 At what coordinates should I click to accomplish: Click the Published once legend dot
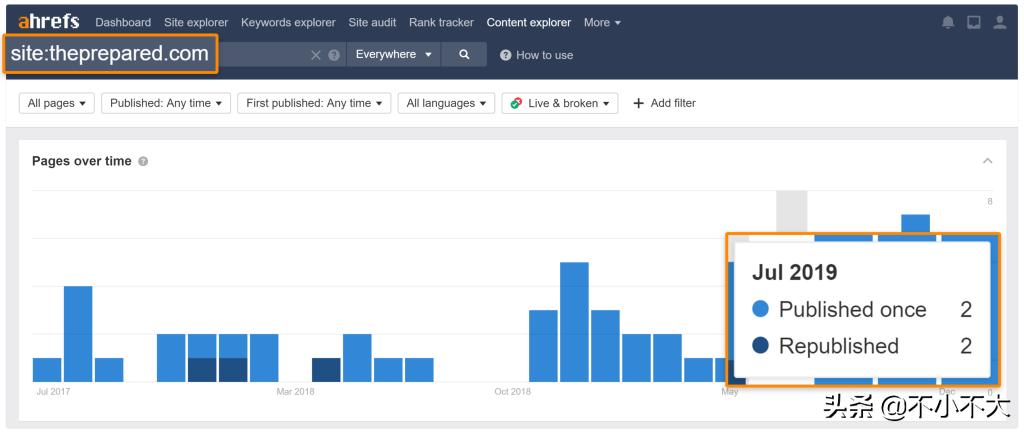[760, 309]
